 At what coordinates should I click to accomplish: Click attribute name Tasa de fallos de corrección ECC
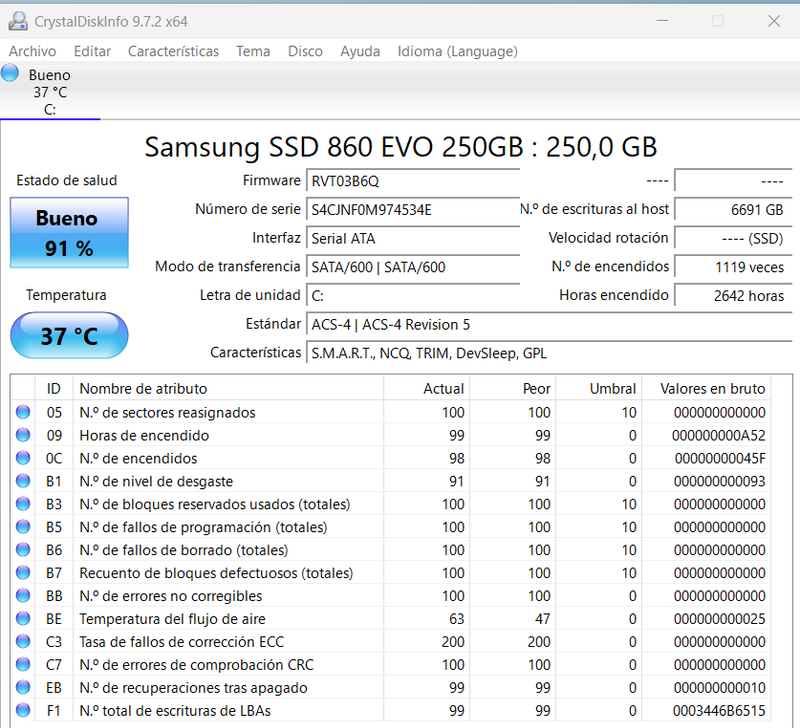(182, 642)
